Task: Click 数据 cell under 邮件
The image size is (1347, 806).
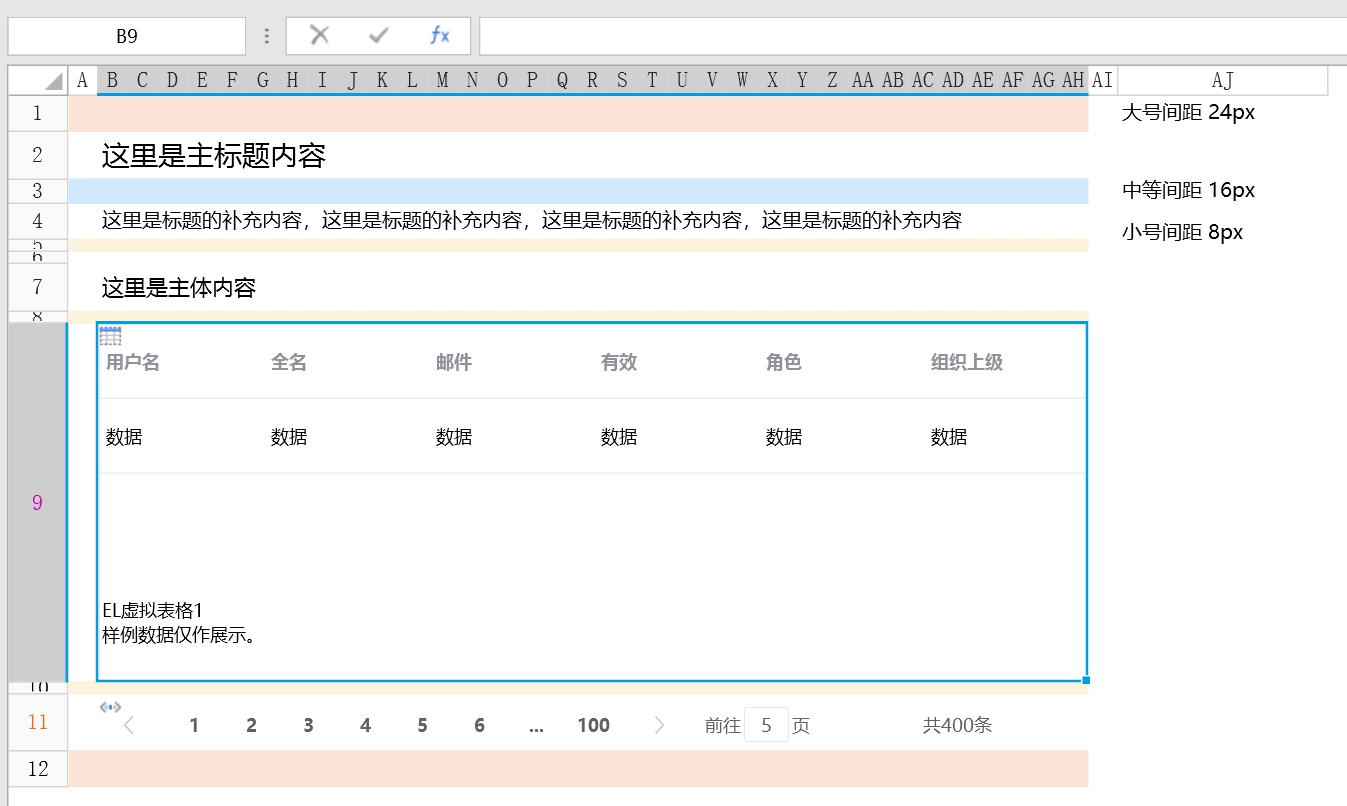Action: click(x=454, y=437)
